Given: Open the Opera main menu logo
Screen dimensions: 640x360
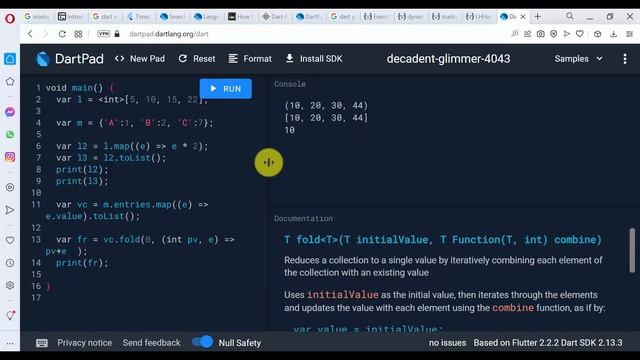Looking at the screenshot, I should point(10,18).
